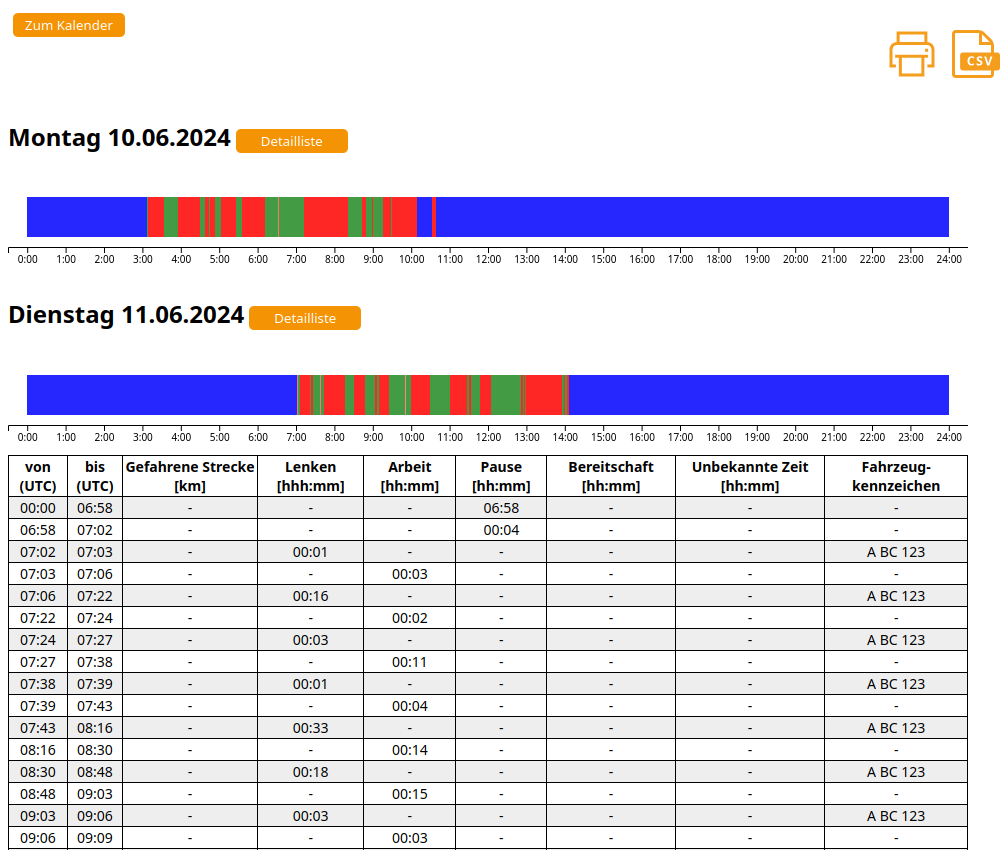
Task: Click Monday's blue segment before 3:00
Action: [x=86, y=217]
